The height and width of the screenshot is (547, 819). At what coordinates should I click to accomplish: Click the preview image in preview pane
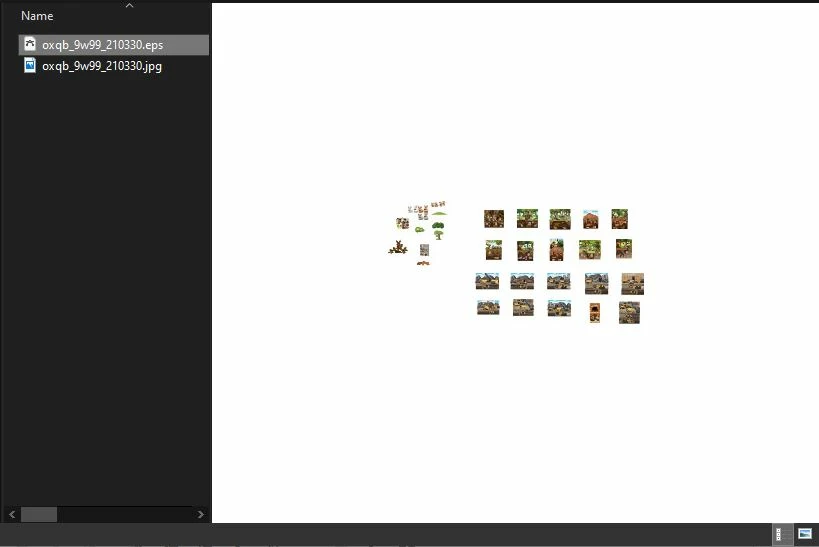coord(516,263)
